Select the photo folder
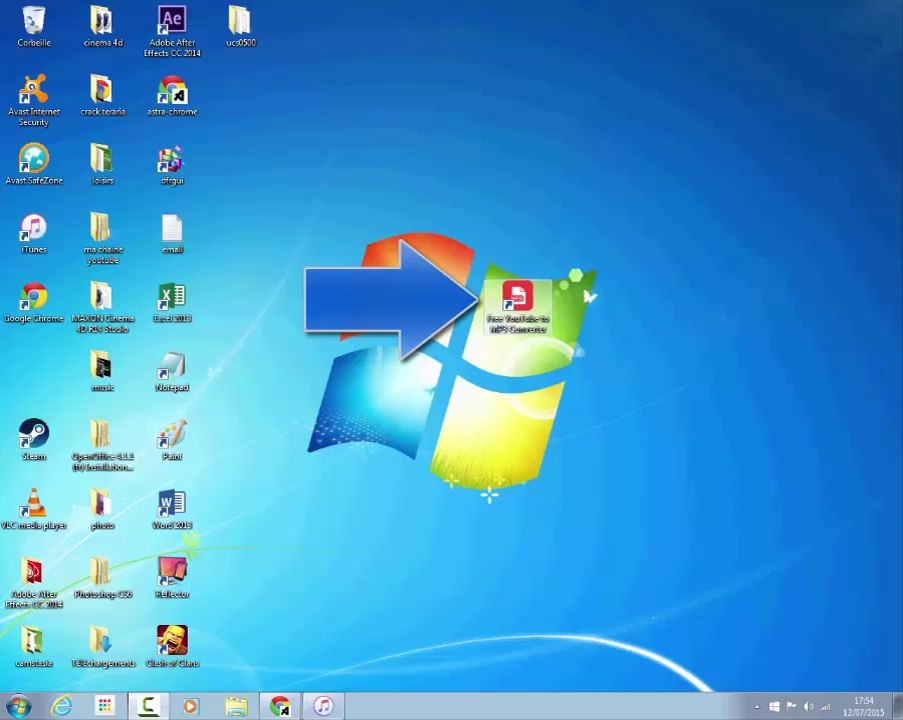The width and height of the screenshot is (903, 720). point(103,509)
